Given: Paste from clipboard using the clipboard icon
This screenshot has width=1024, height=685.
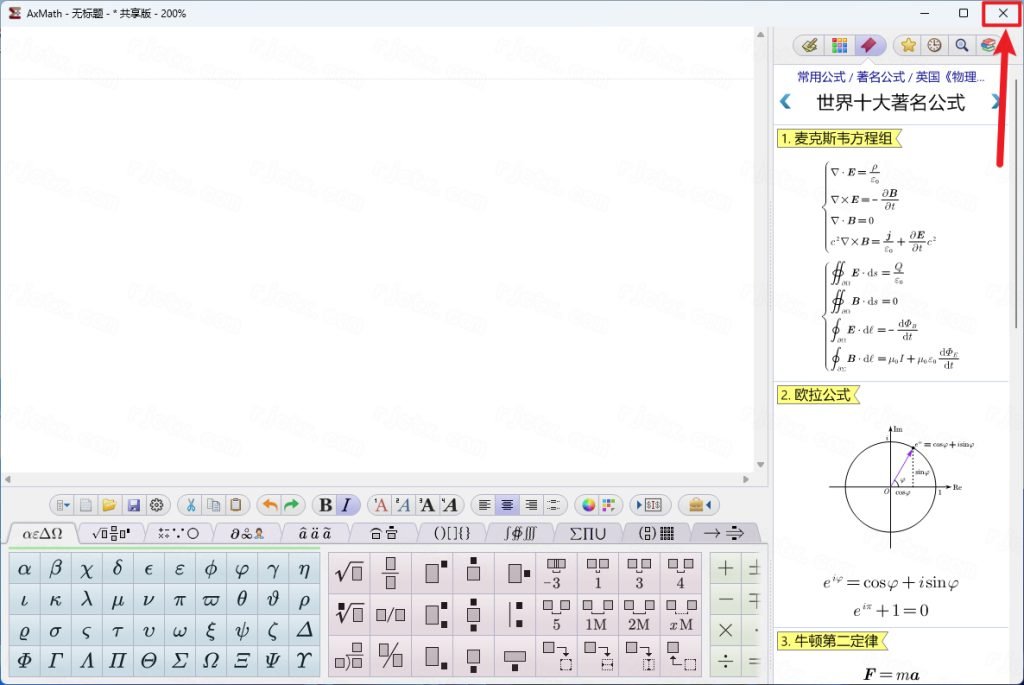Looking at the screenshot, I should tap(236, 505).
